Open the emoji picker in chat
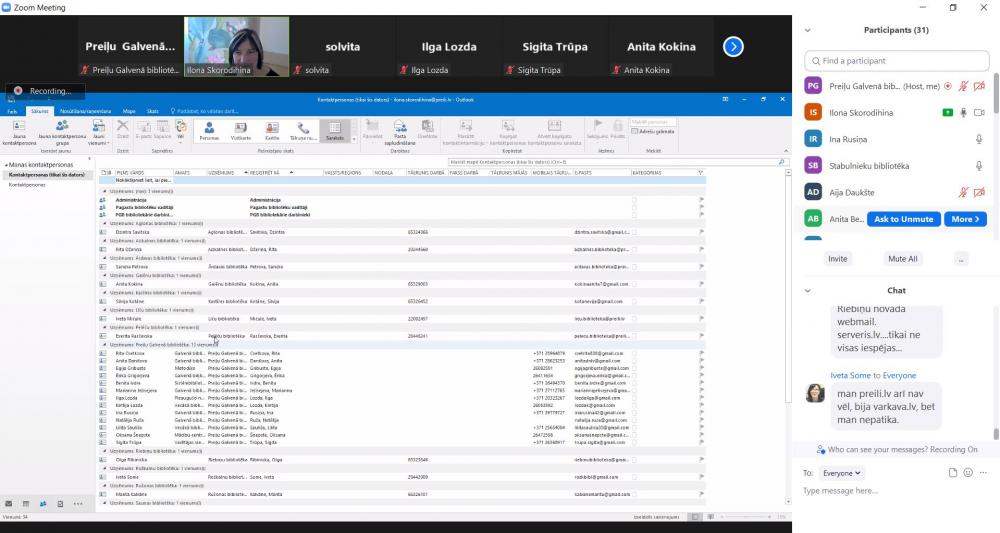This screenshot has height=533, width=1000. point(968,472)
